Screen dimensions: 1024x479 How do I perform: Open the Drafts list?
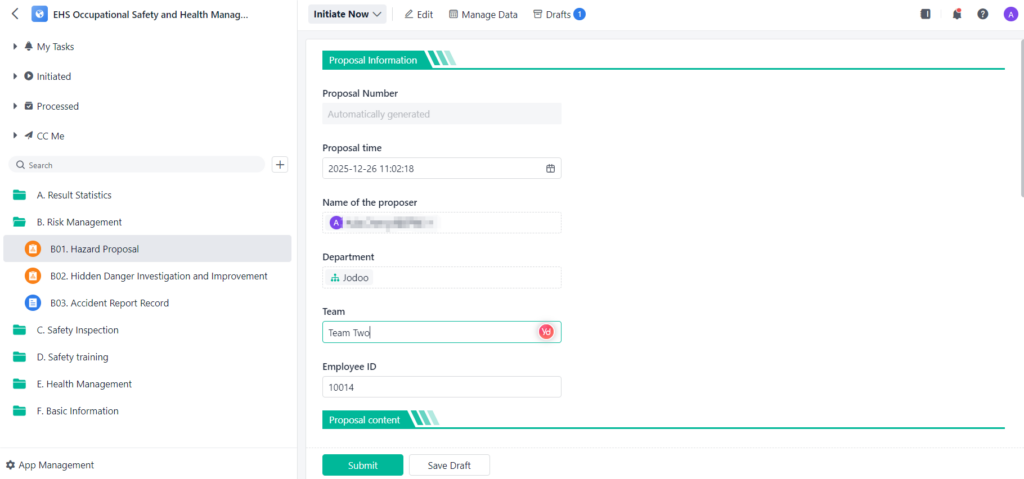click(558, 15)
